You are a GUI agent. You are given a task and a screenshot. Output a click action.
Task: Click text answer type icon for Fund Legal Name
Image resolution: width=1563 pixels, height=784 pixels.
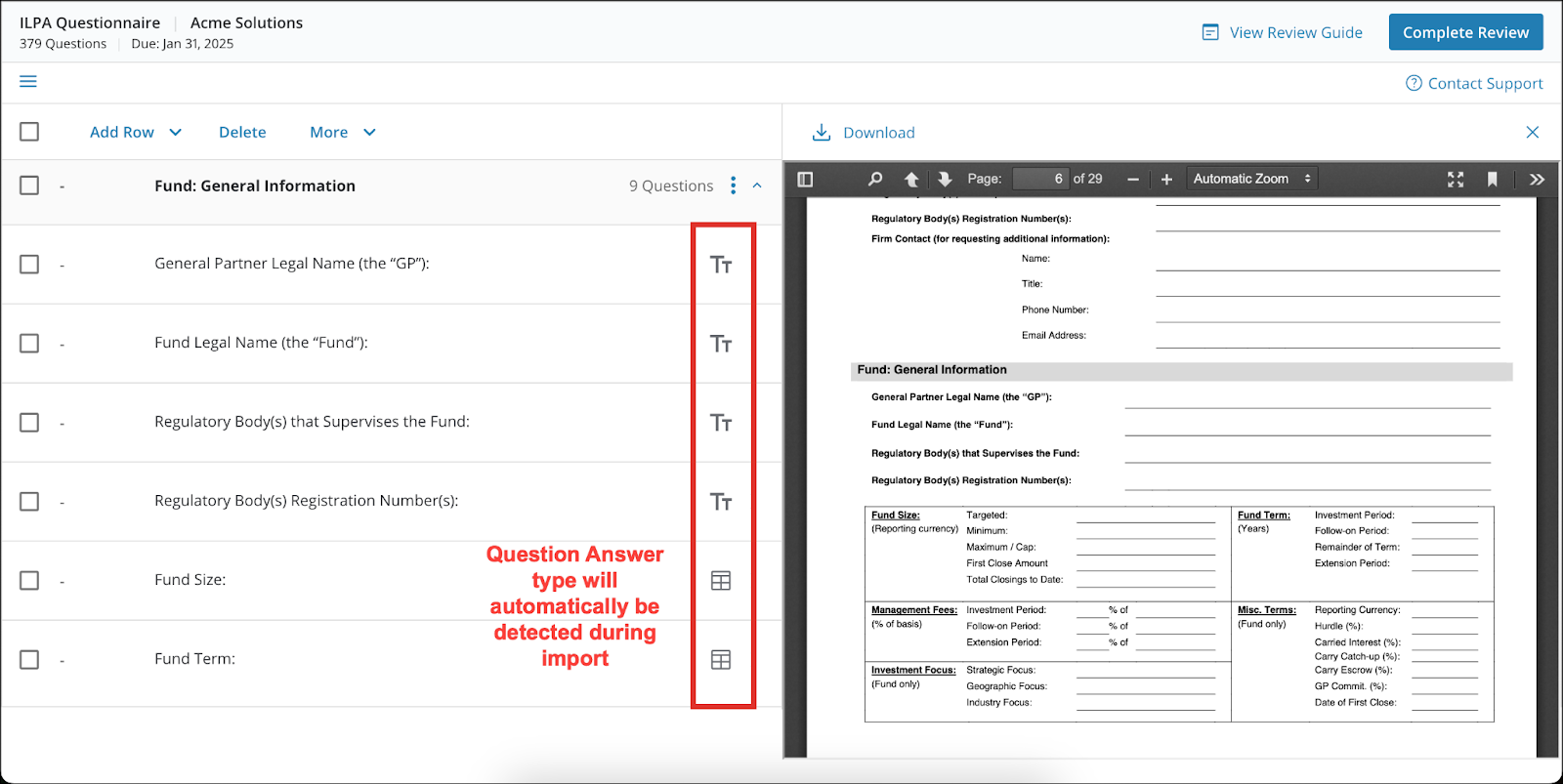721,344
